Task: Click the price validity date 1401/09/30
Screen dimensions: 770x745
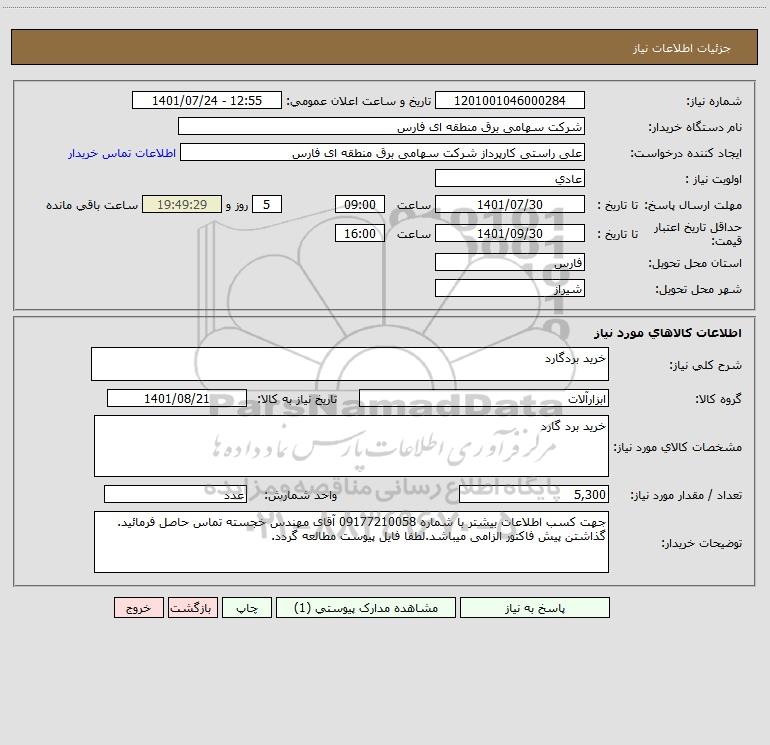Action: (x=510, y=233)
